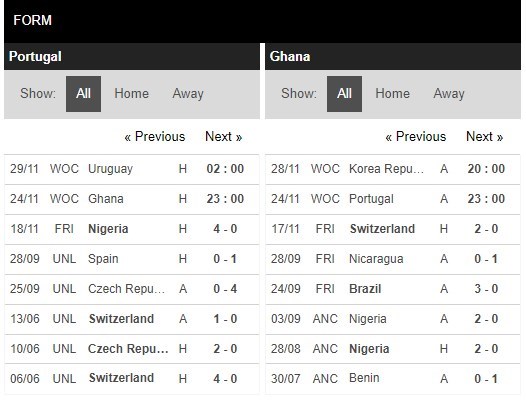
Task: Open Ghana's 28/11 Korea Republic match
Action: click(x=392, y=169)
